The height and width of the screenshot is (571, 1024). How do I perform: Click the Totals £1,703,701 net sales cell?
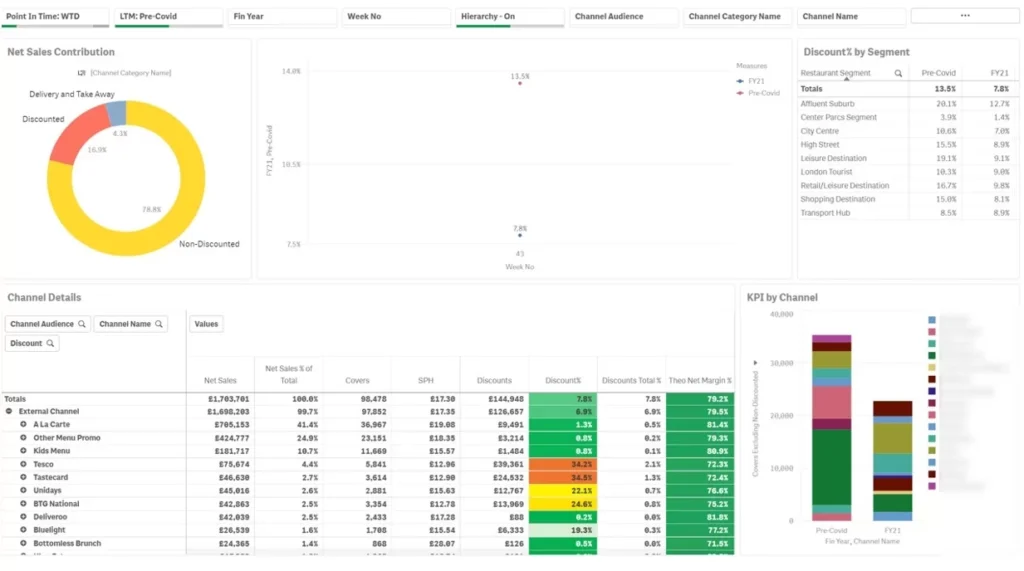click(220, 399)
